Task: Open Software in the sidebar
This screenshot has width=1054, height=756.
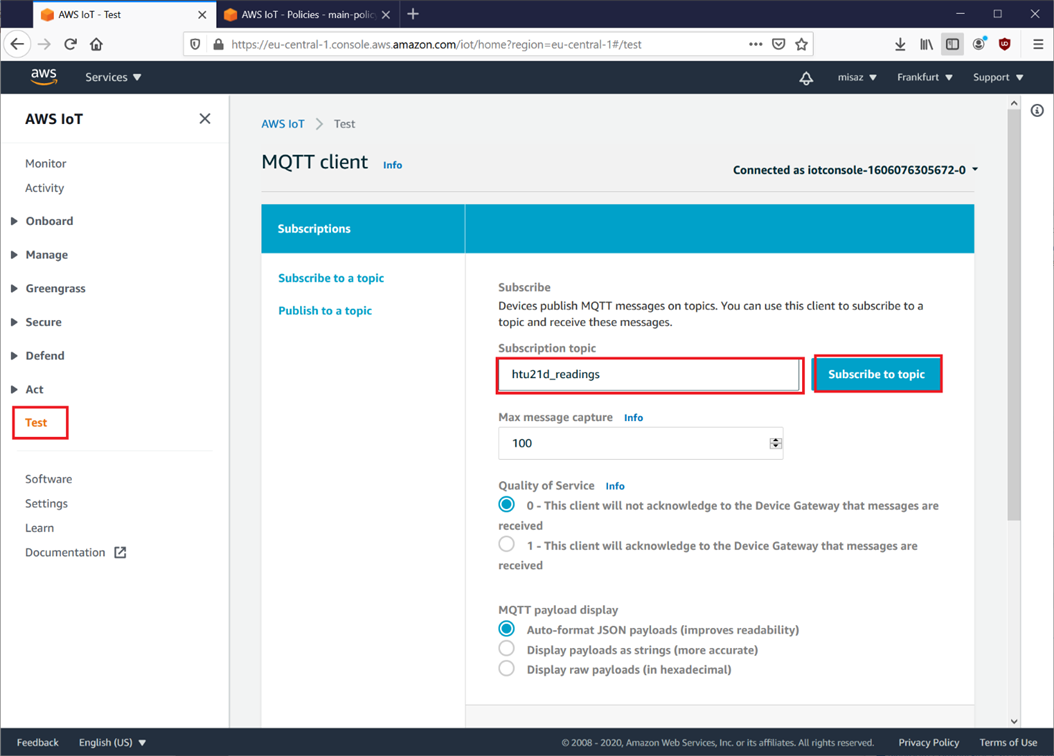Action: pos(48,479)
